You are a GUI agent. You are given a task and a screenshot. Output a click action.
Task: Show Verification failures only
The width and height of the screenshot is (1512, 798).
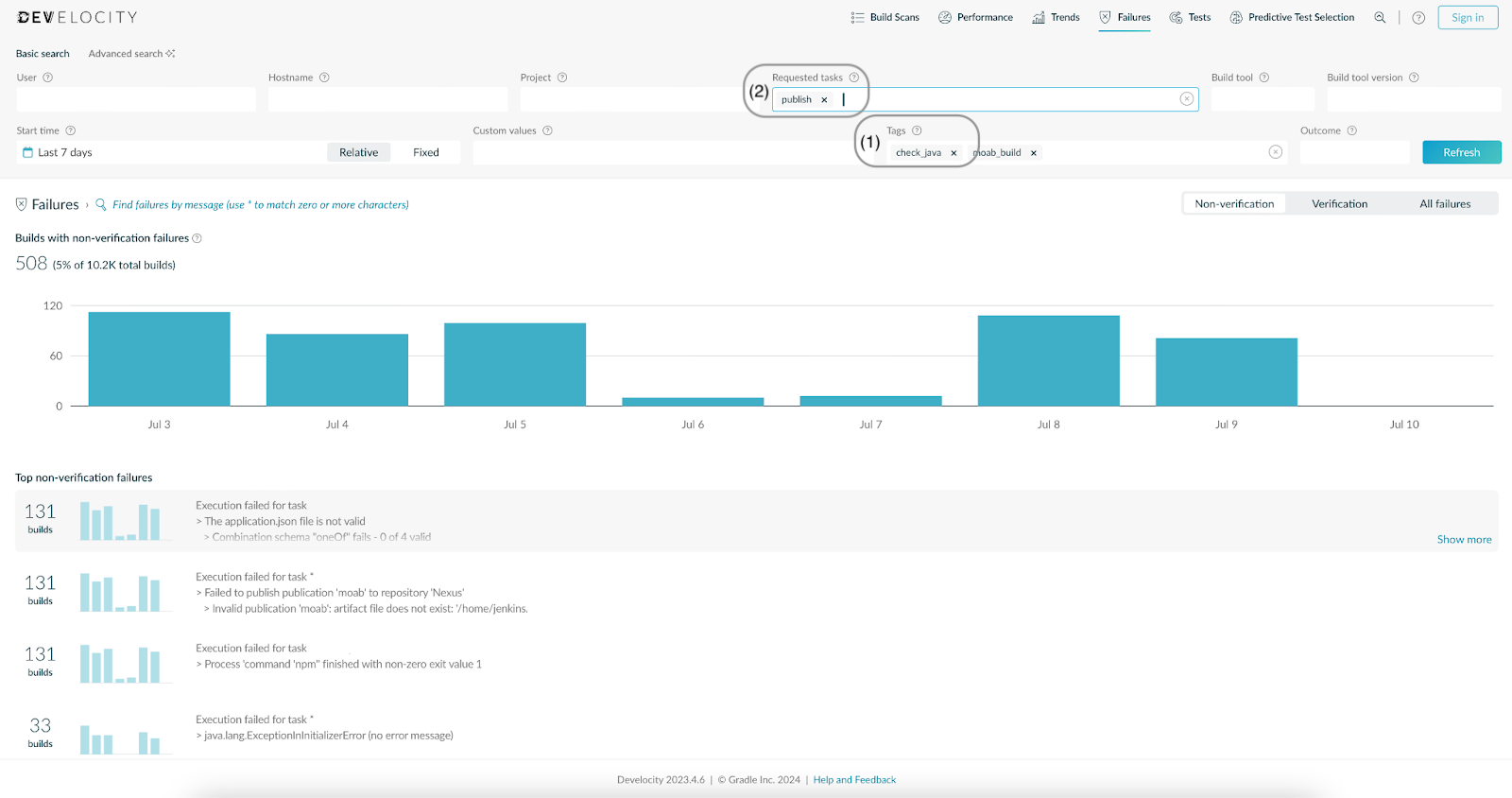pyautogui.click(x=1339, y=204)
